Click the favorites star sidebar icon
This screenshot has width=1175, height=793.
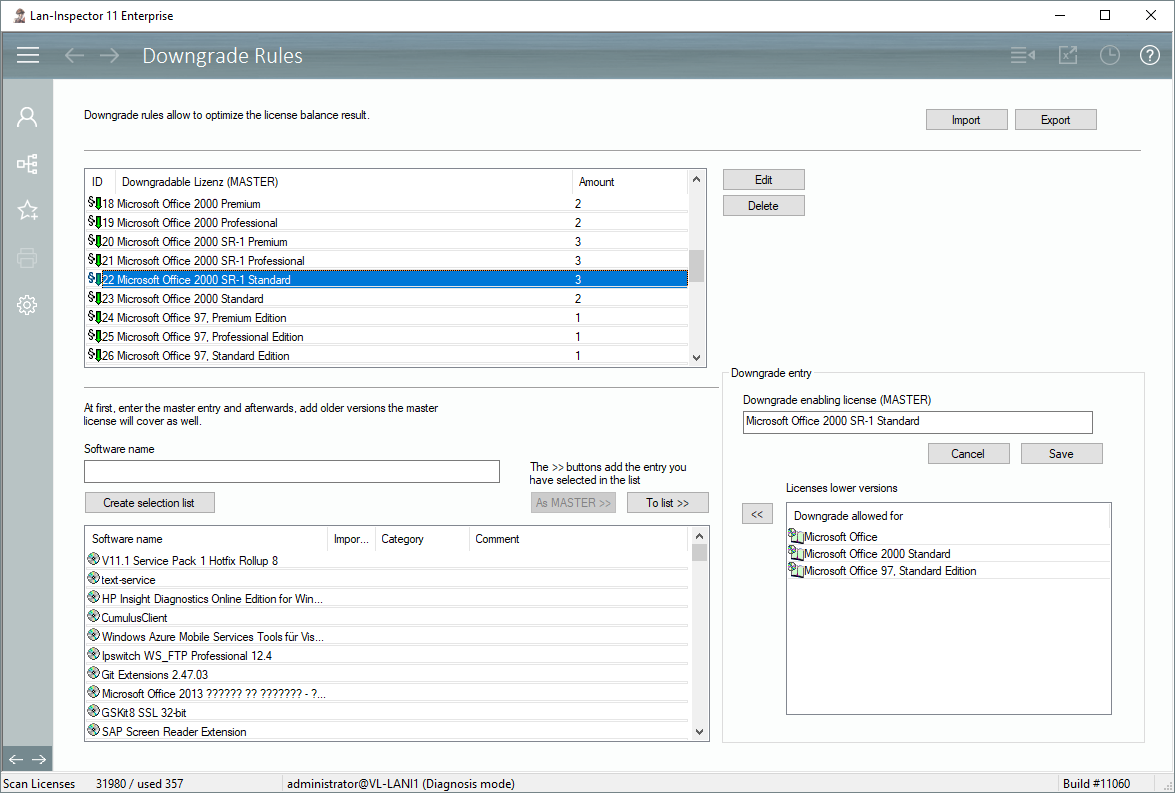(27, 210)
